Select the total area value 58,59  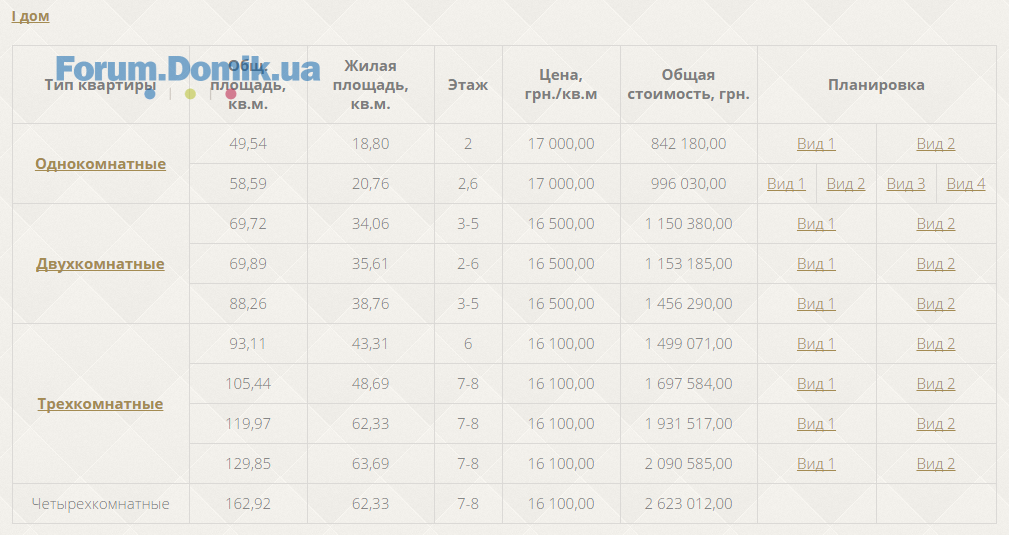pyautogui.click(x=248, y=183)
